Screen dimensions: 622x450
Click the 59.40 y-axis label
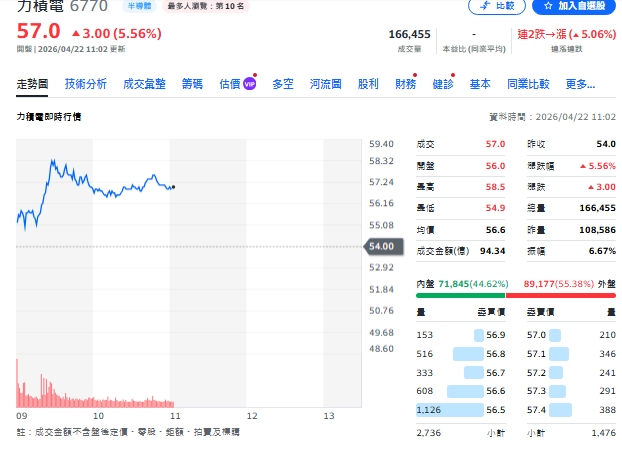[381, 144]
